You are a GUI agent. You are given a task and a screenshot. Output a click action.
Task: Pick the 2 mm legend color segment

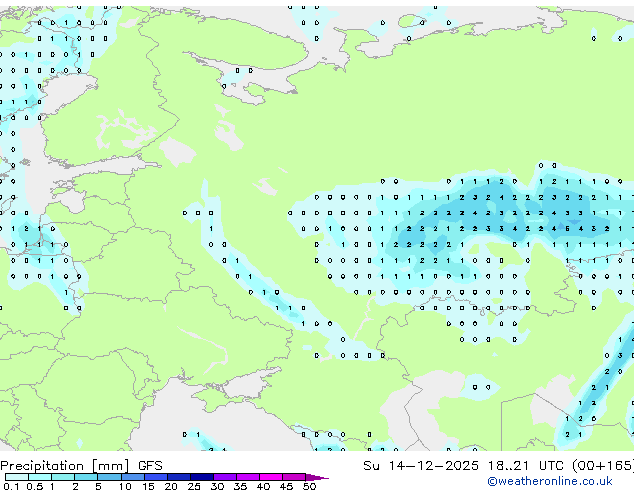click(x=86, y=477)
